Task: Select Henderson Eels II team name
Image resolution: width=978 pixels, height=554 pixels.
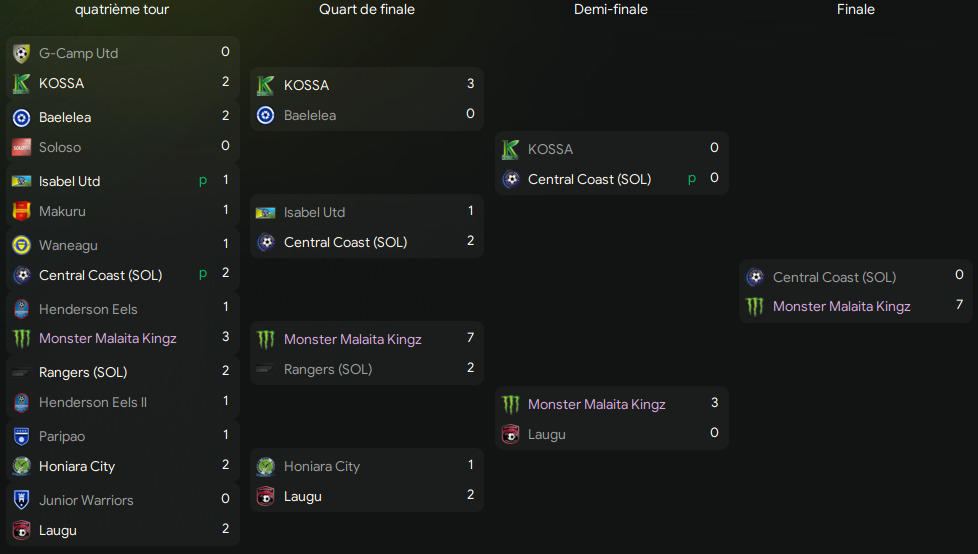Action: 93,402
